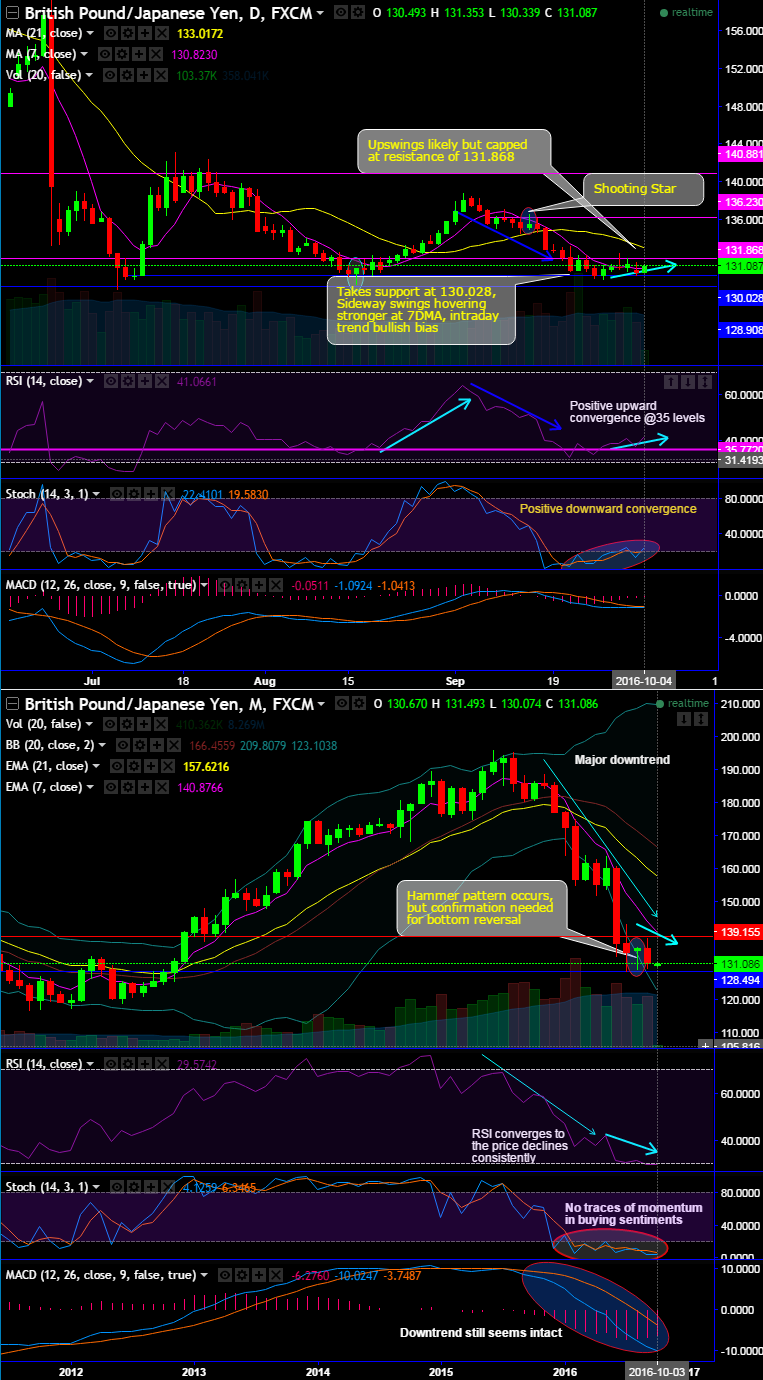Toggle visibility eye of daily MACD indicator
Image resolution: width=763 pixels, height=1380 pixels.
(225, 586)
